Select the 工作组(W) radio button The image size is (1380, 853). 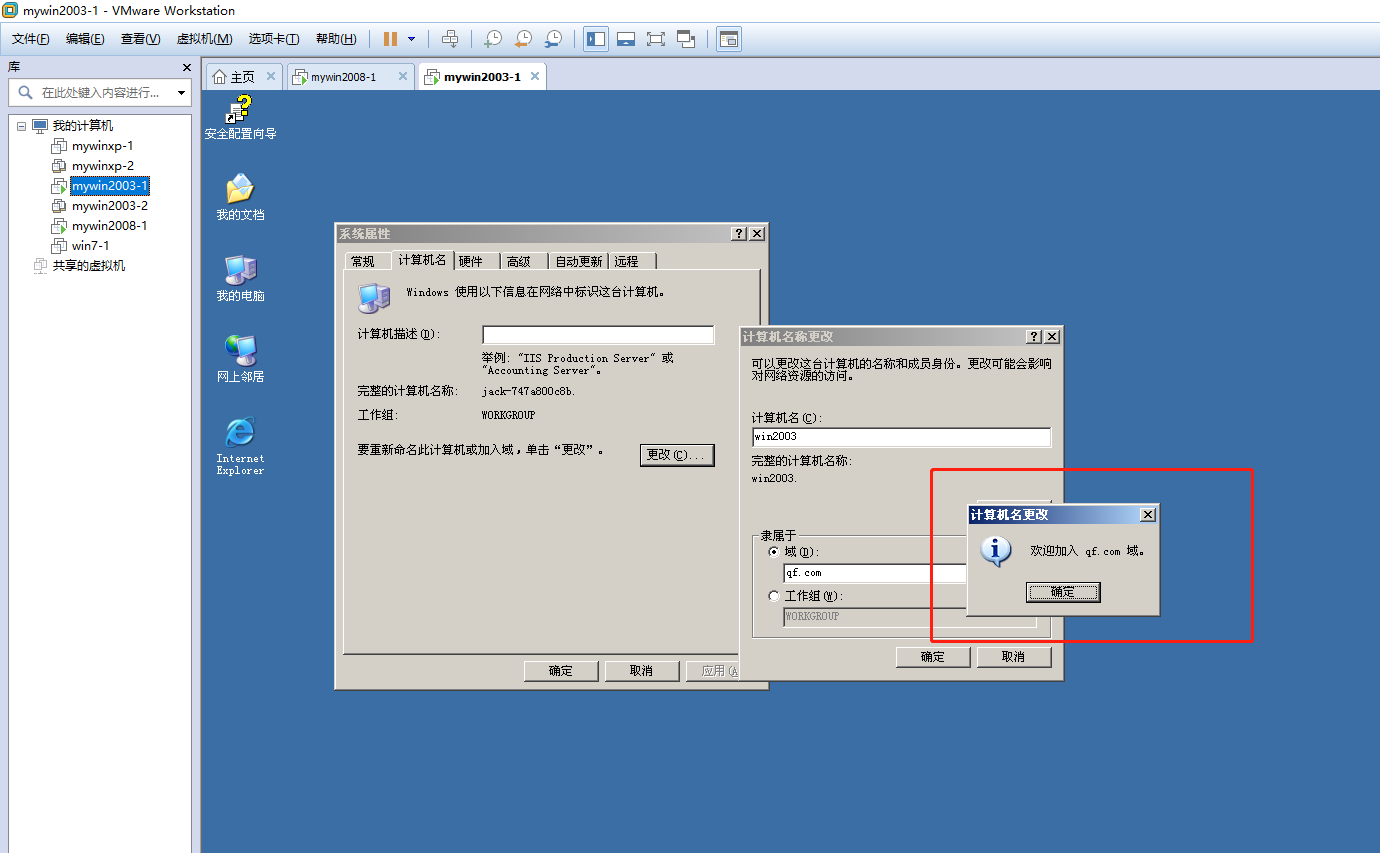coord(773,596)
